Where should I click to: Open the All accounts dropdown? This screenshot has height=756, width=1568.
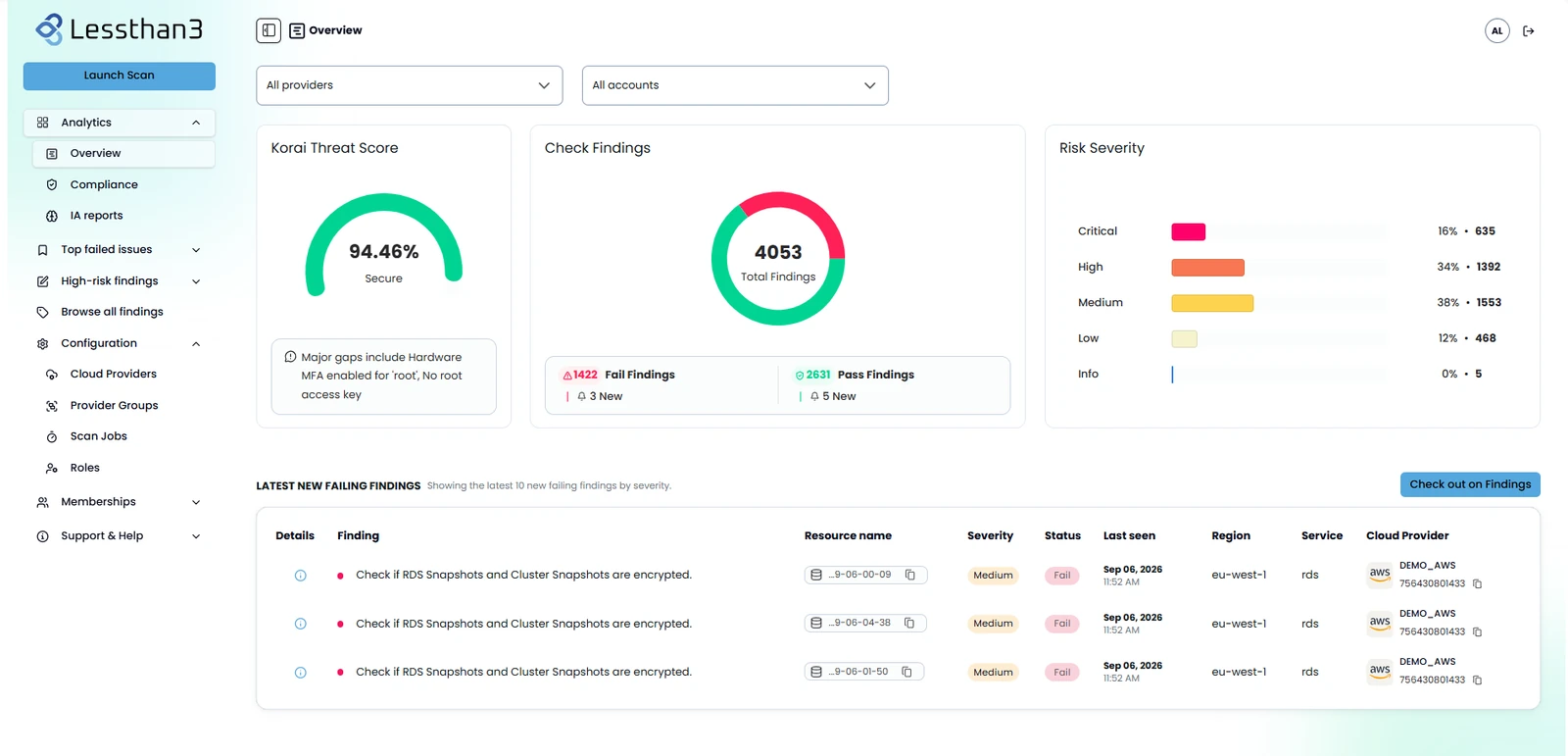point(735,85)
